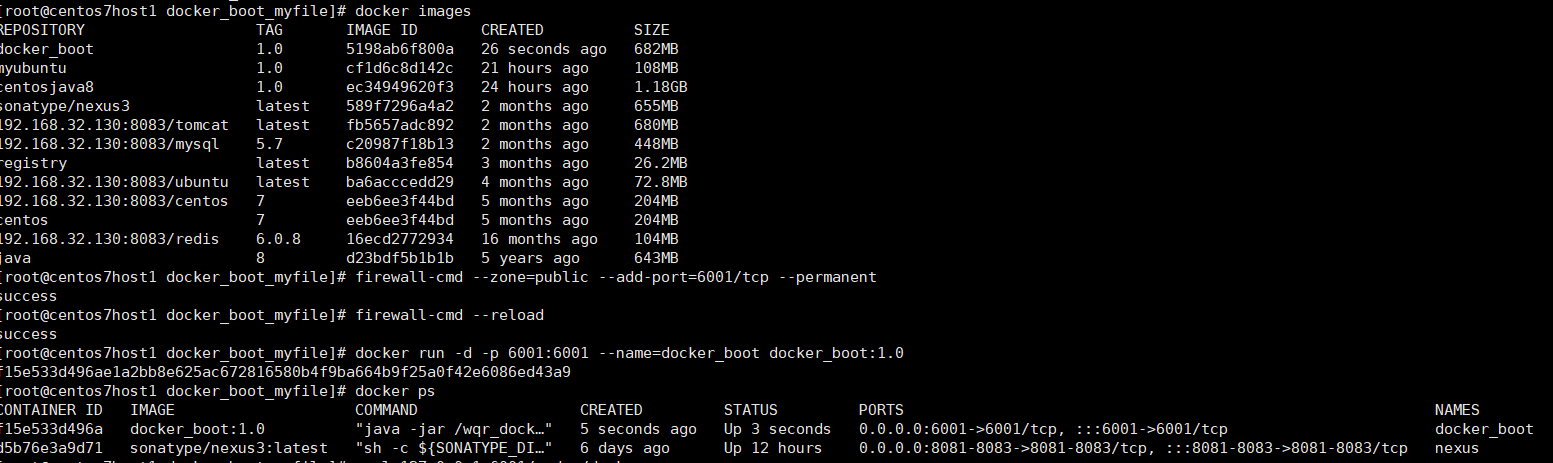Click the 6.0.8 tag of redis
Viewport: 1553px width, 463px height.
278,239
